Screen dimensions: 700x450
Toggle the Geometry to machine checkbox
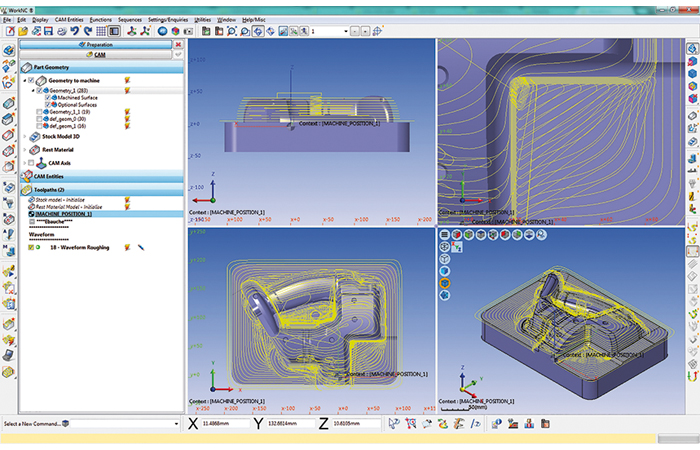31,80
